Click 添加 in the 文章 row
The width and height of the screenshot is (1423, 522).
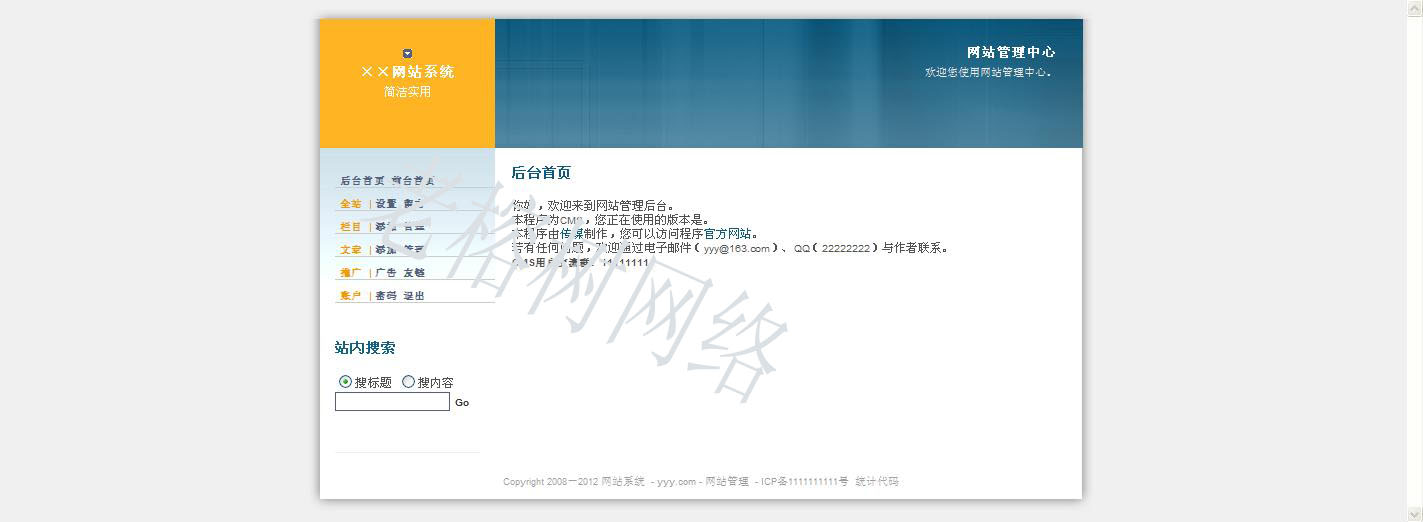[386, 250]
